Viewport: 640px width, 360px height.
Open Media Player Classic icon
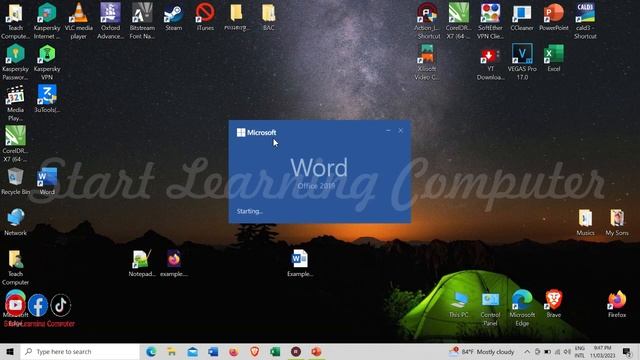(x=15, y=103)
